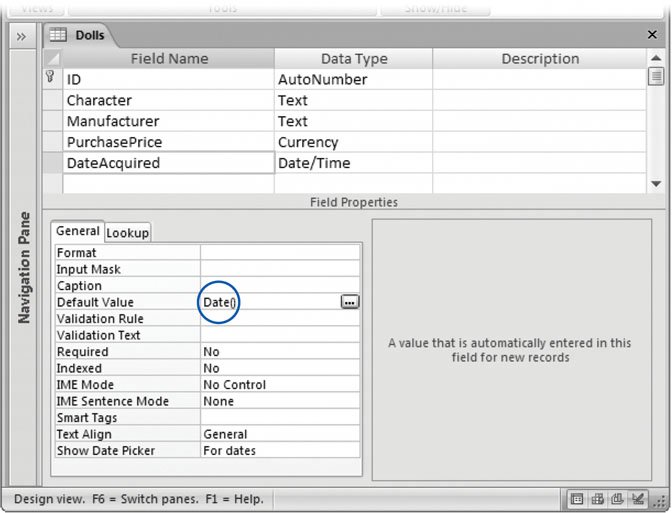Viewport: 672px width, 513px height.
Task: Open expression builder for Default Value
Action: 349,302
